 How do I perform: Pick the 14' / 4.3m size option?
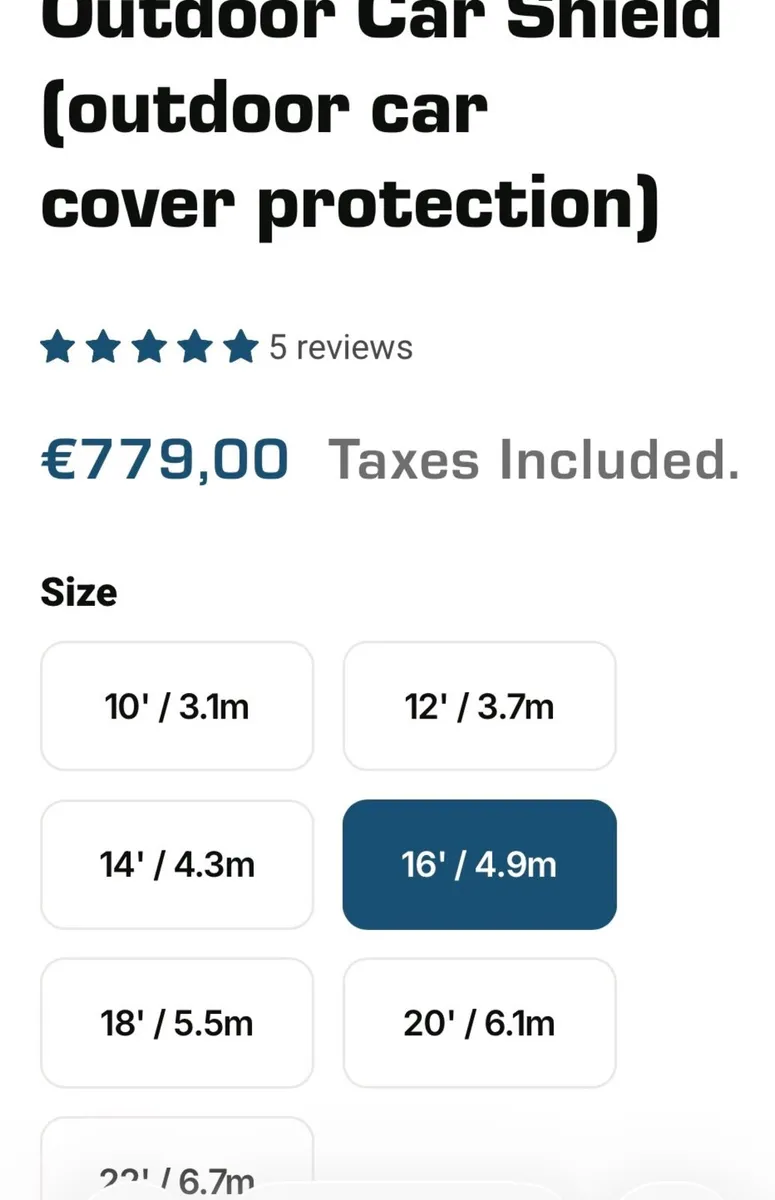pos(177,865)
